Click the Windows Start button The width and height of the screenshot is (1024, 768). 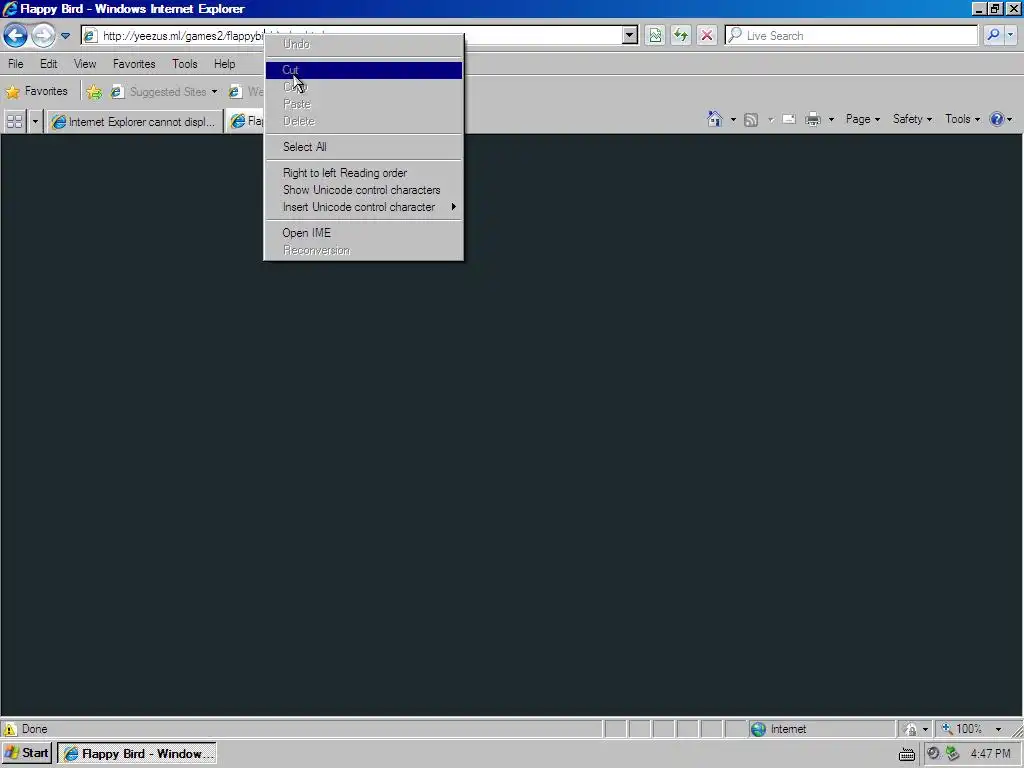point(27,753)
